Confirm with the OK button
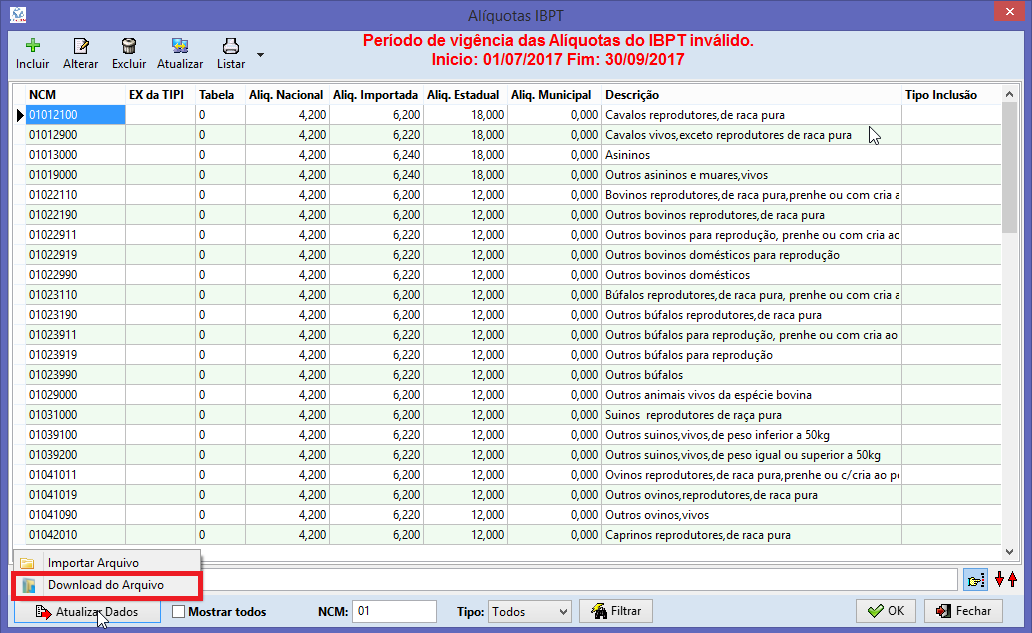 pyautogui.click(x=886, y=611)
